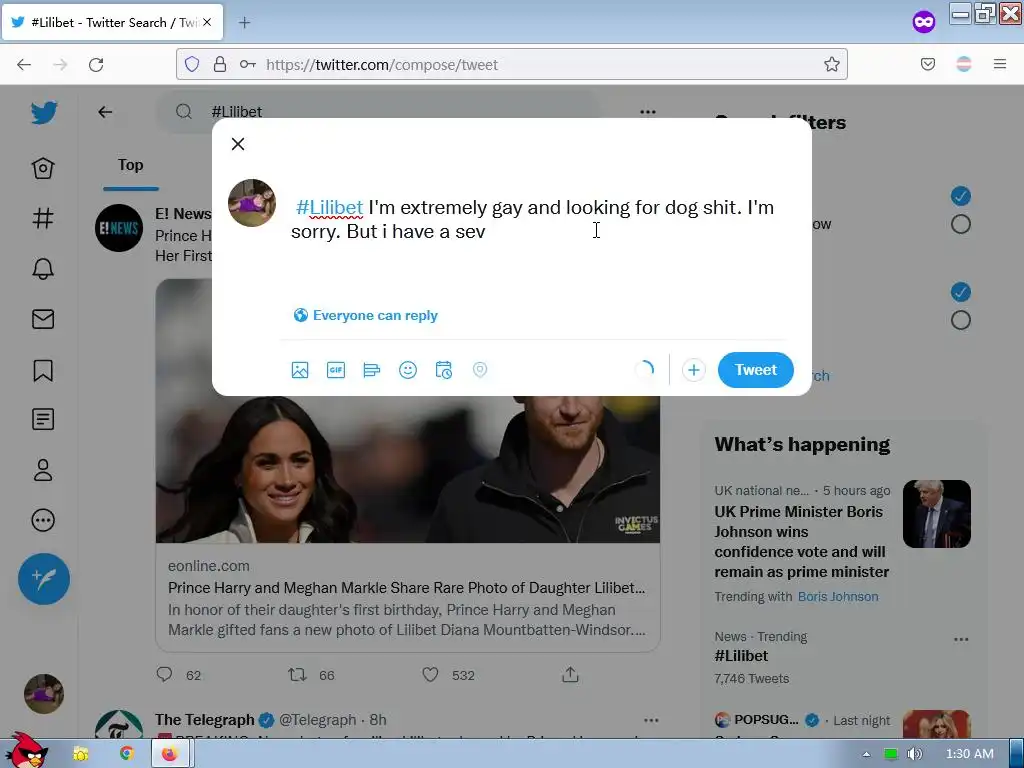Open options for #Lilibet trend

(961, 639)
